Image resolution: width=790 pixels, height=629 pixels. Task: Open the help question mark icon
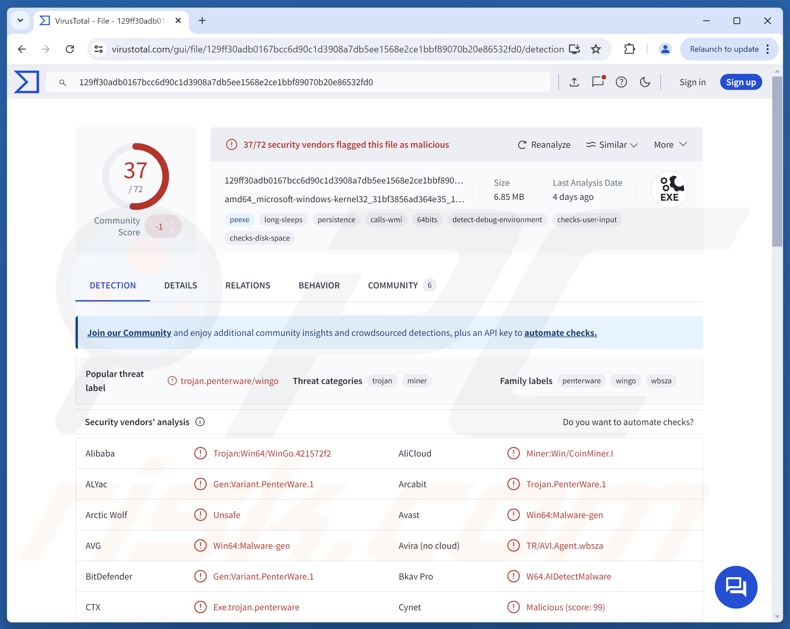point(621,82)
